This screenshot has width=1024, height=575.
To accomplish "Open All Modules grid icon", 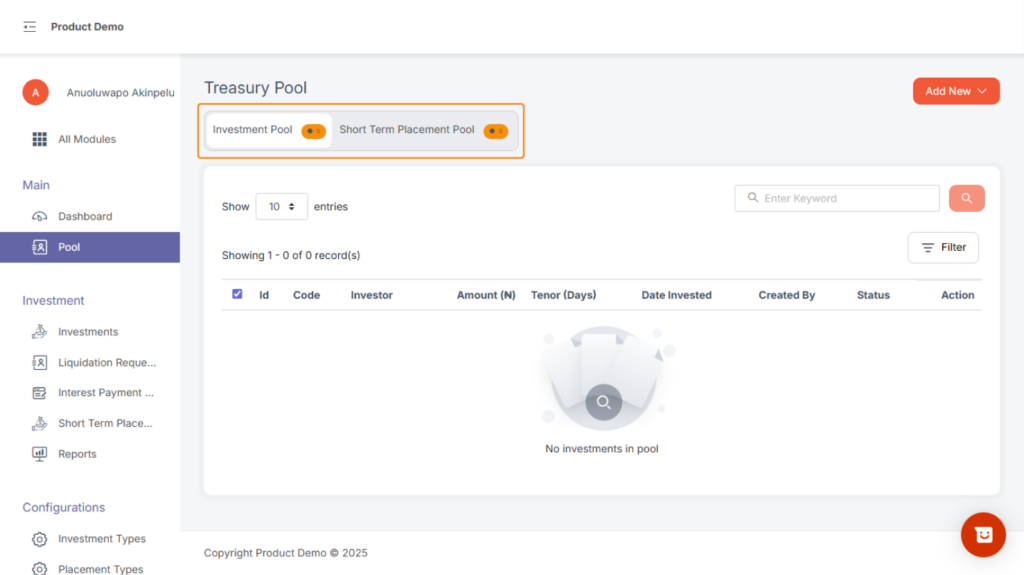I will pos(40,139).
